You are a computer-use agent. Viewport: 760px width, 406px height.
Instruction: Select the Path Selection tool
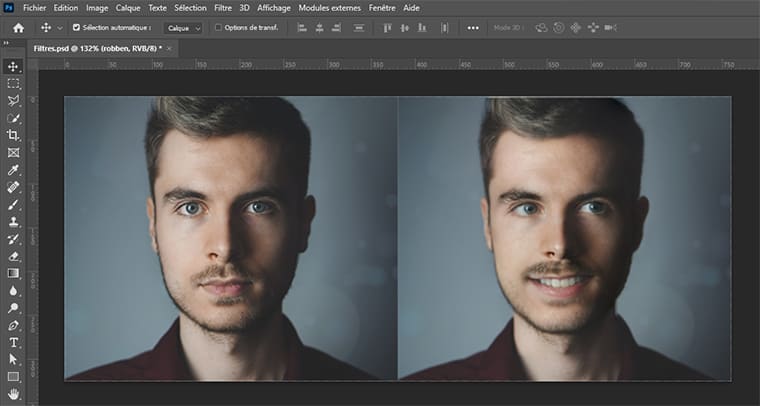click(x=13, y=359)
